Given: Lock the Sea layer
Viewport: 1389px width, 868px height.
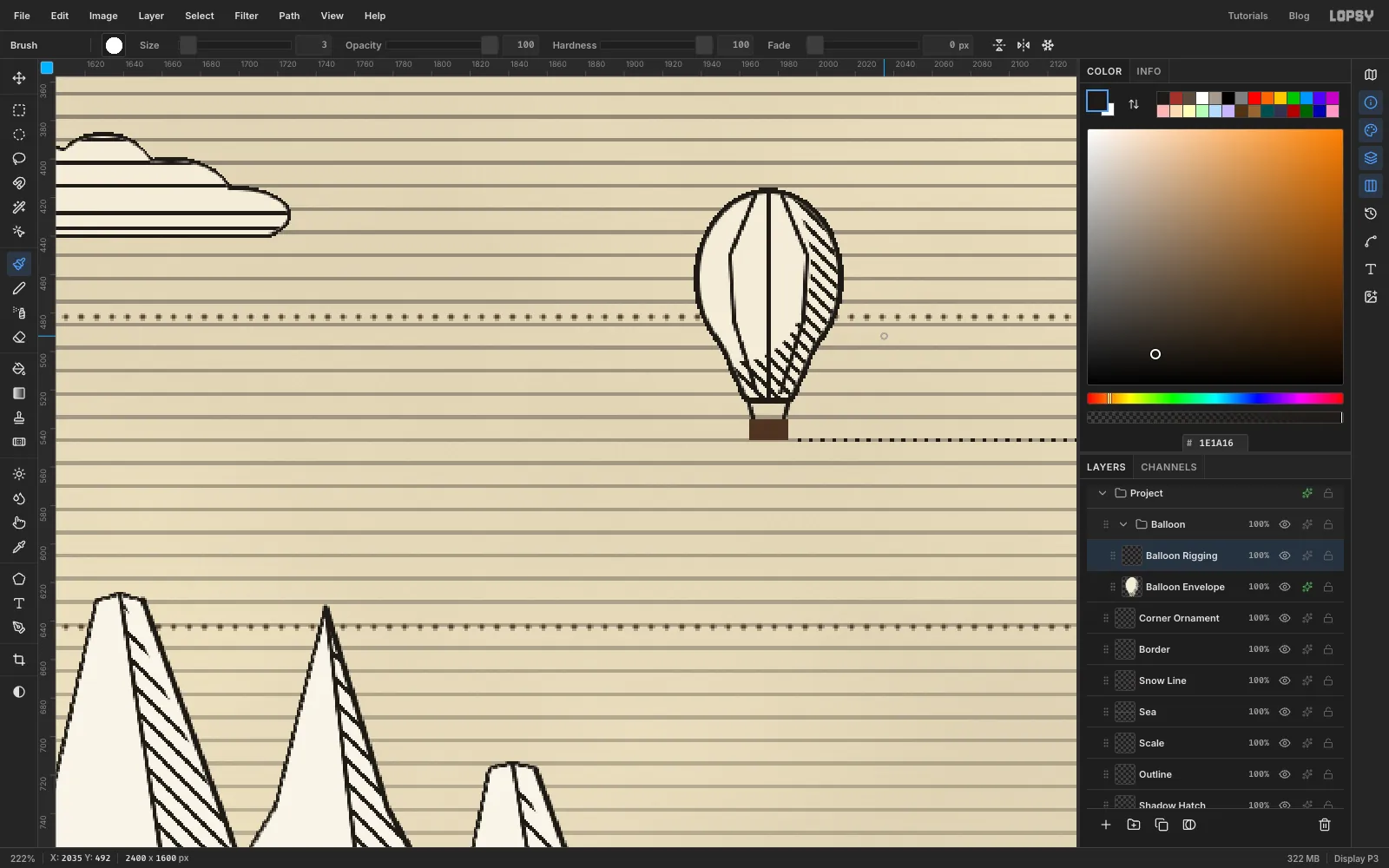Looking at the screenshot, I should (x=1328, y=712).
